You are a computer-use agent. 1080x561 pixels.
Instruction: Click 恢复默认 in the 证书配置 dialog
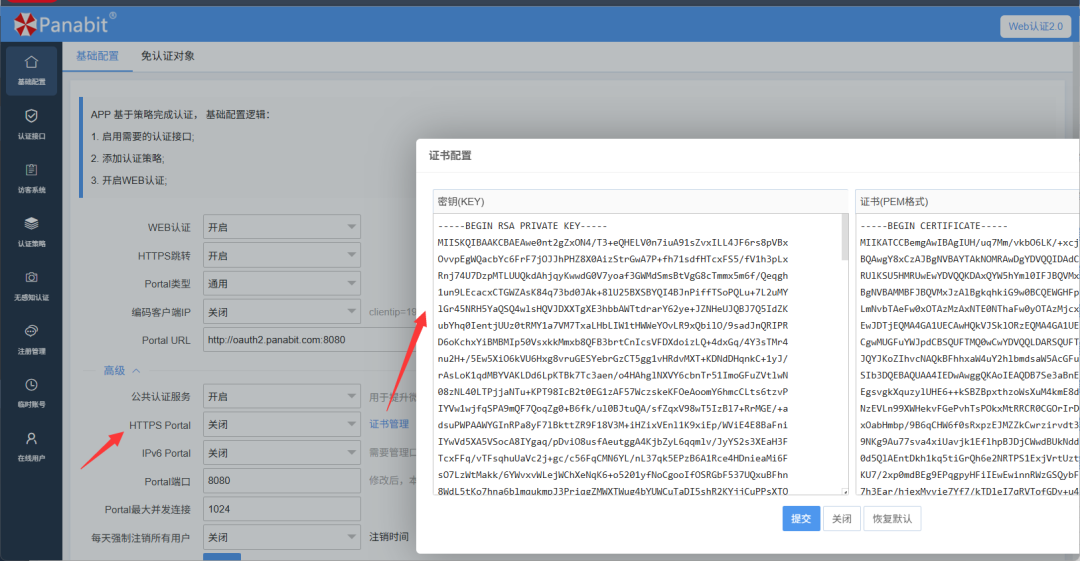(x=892, y=518)
